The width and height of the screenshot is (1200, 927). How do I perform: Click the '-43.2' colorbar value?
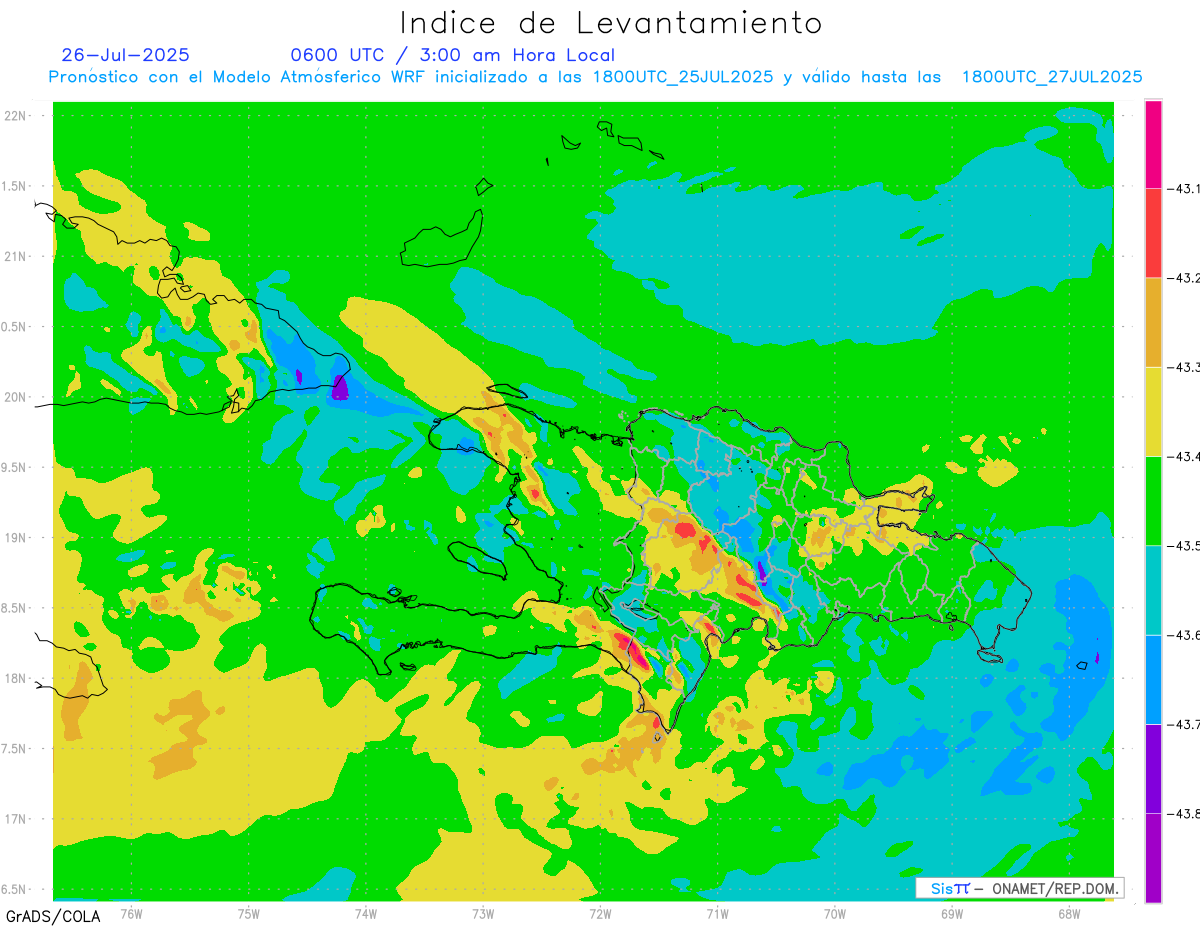1186,278
